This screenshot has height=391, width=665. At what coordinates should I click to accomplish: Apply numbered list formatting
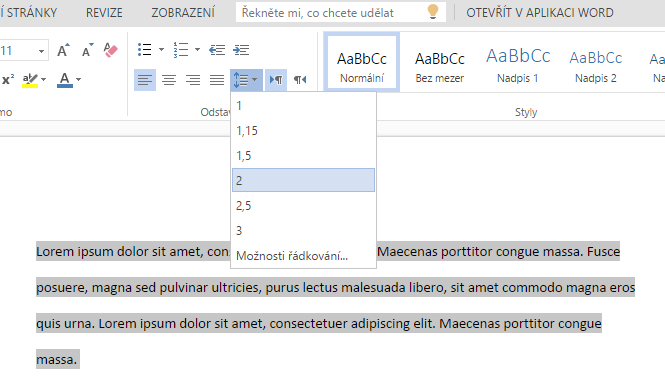point(181,50)
